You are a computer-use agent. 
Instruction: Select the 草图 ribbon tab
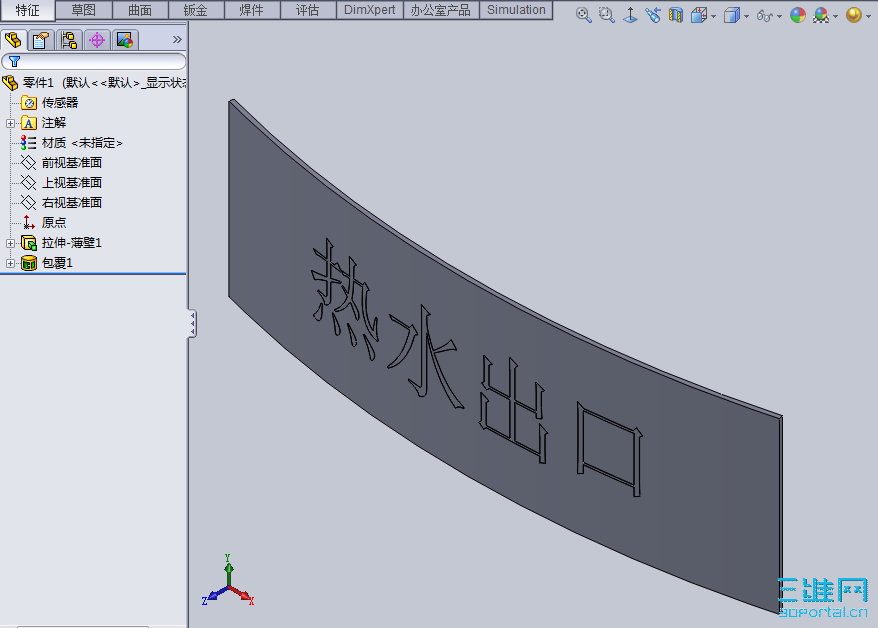tap(84, 10)
